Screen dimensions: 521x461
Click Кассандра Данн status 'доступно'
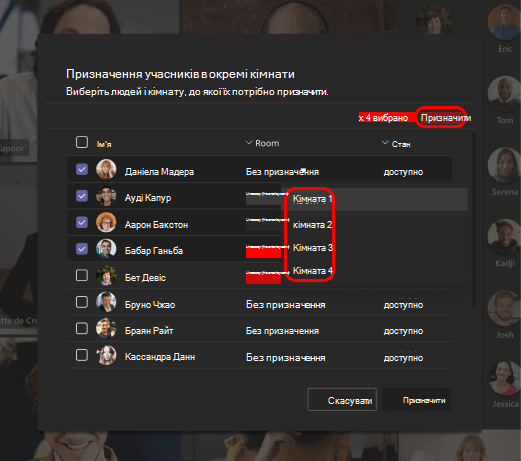[x=403, y=358]
